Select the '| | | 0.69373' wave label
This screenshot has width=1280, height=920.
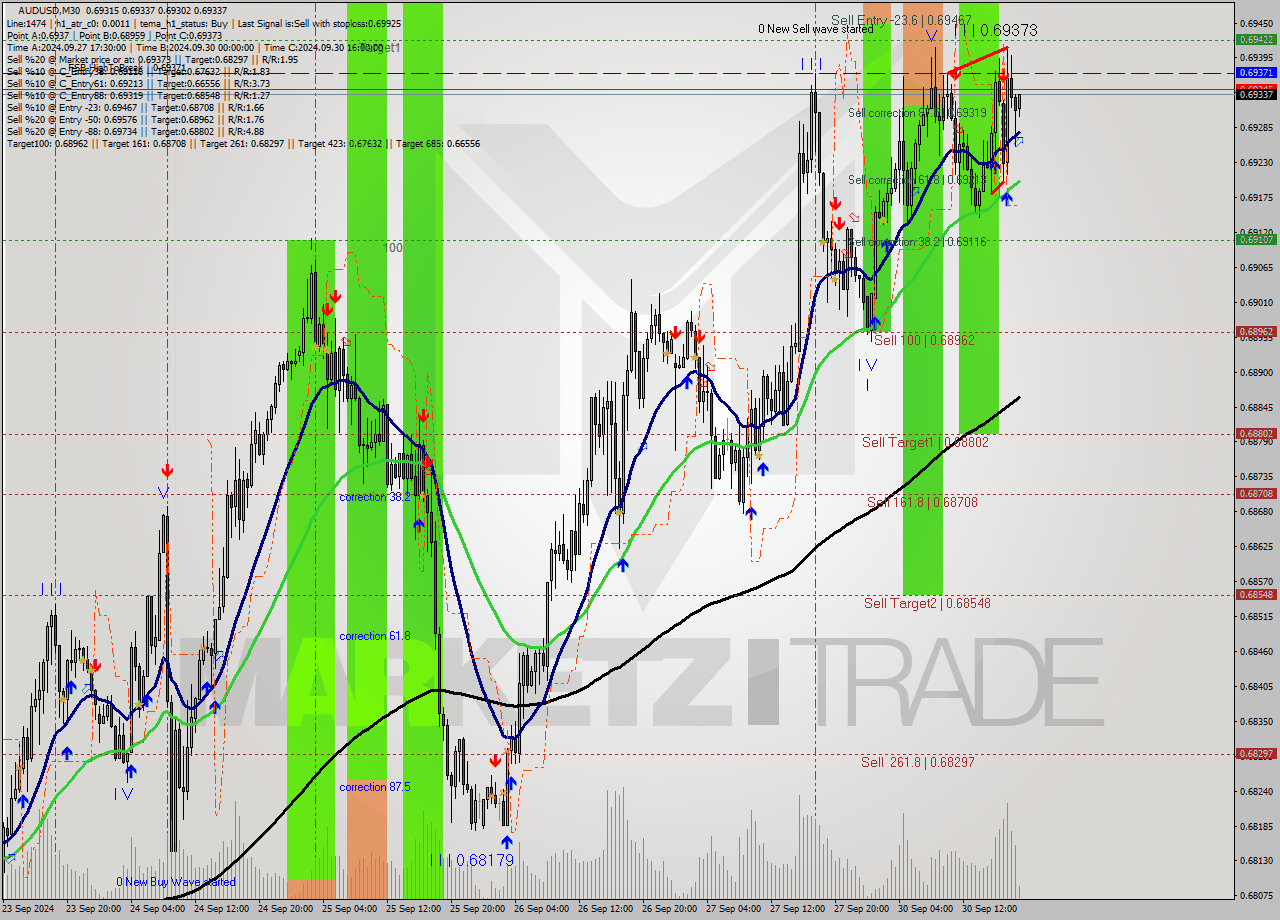(995, 31)
